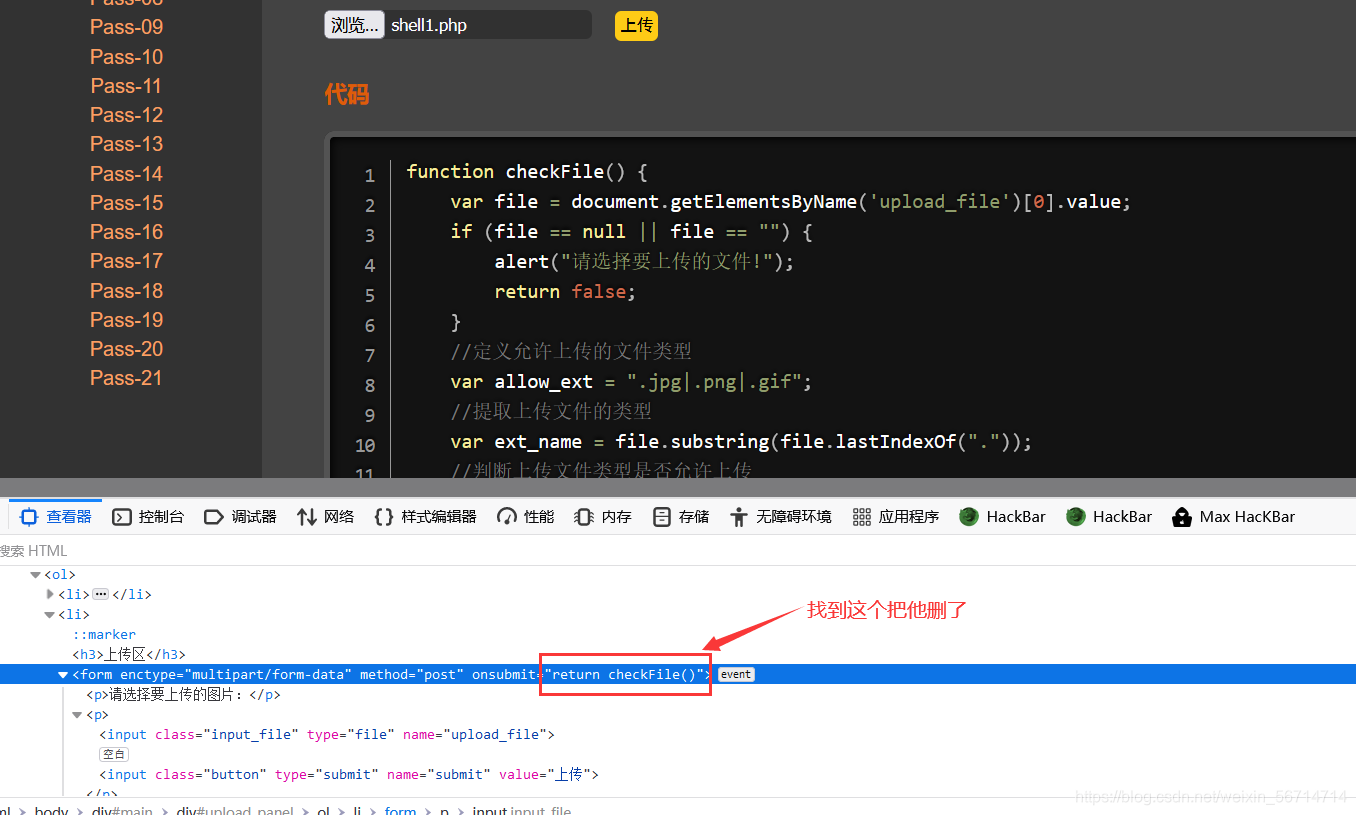
Task: Switch to the Console (控制台) tab
Action: point(148,517)
